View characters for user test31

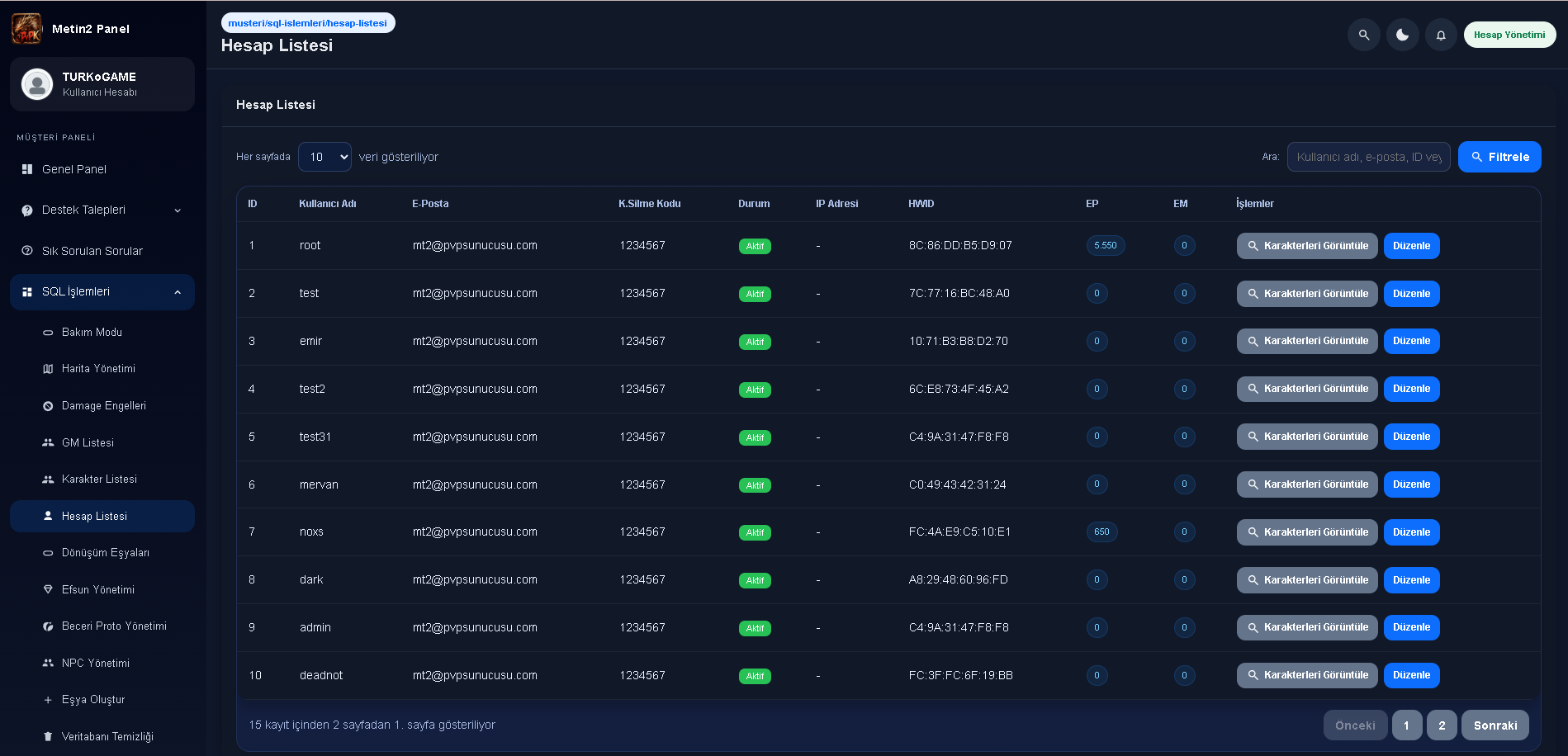coord(1307,437)
